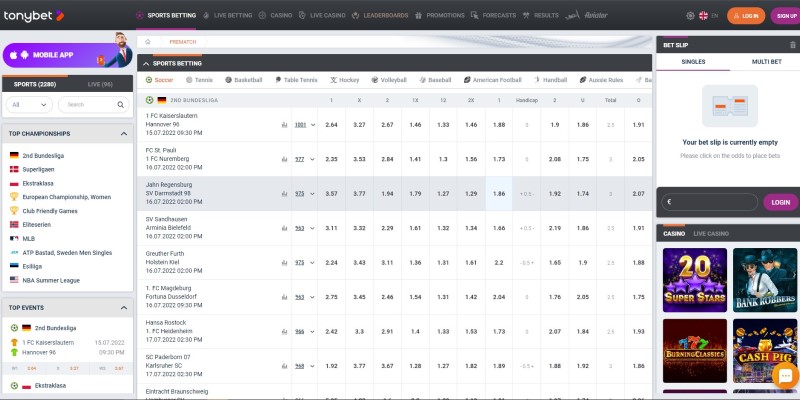Expand 977 more markets for St. Pauli match

tap(305, 159)
